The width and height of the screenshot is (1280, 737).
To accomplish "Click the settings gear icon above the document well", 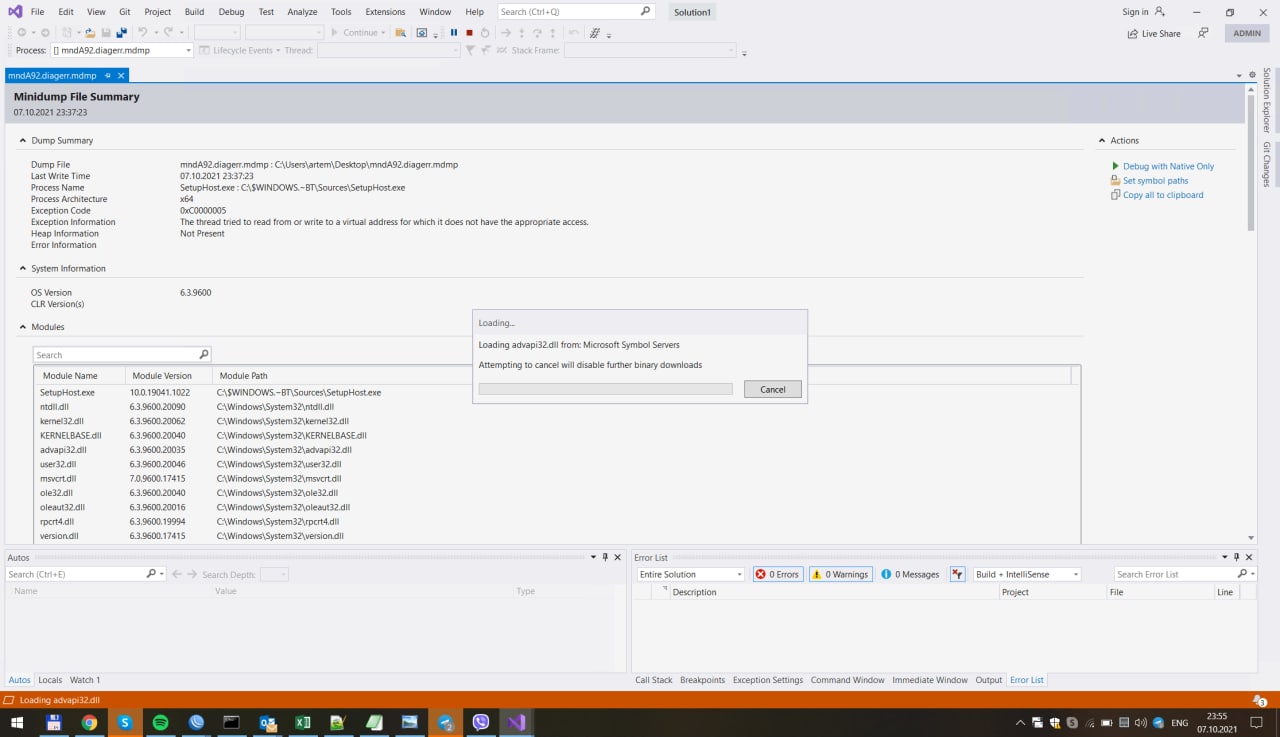I will pos(1252,75).
